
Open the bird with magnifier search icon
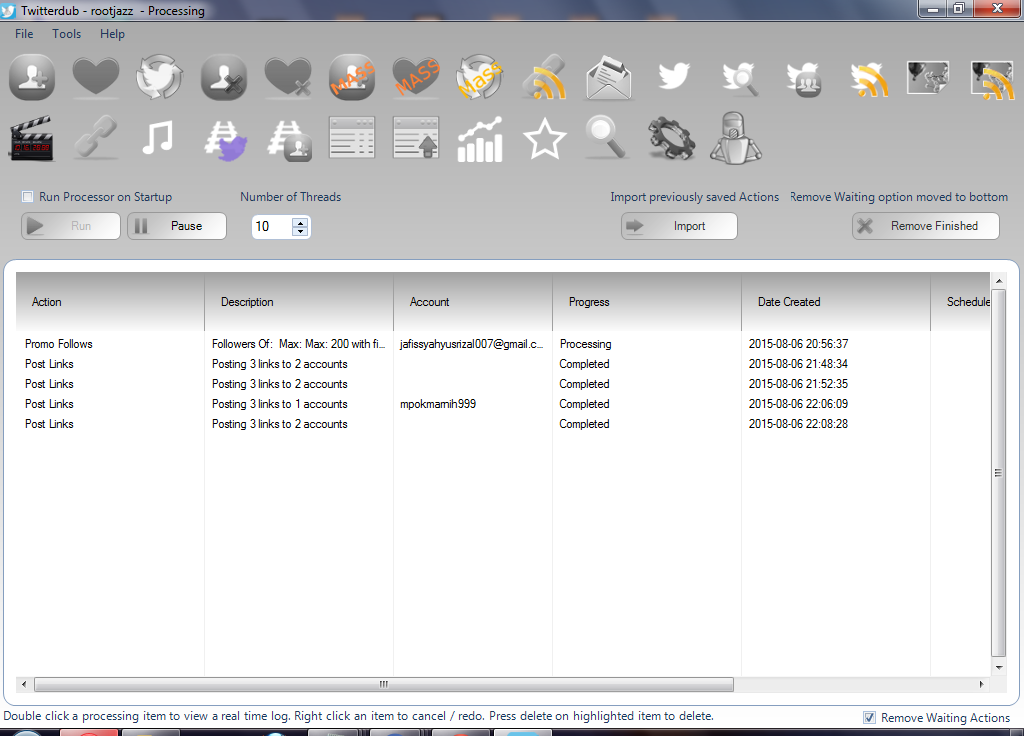(x=740, y=78)
